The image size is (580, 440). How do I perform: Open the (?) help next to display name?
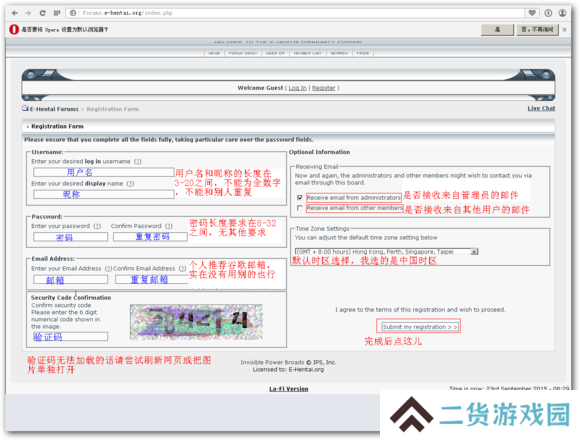130,184
